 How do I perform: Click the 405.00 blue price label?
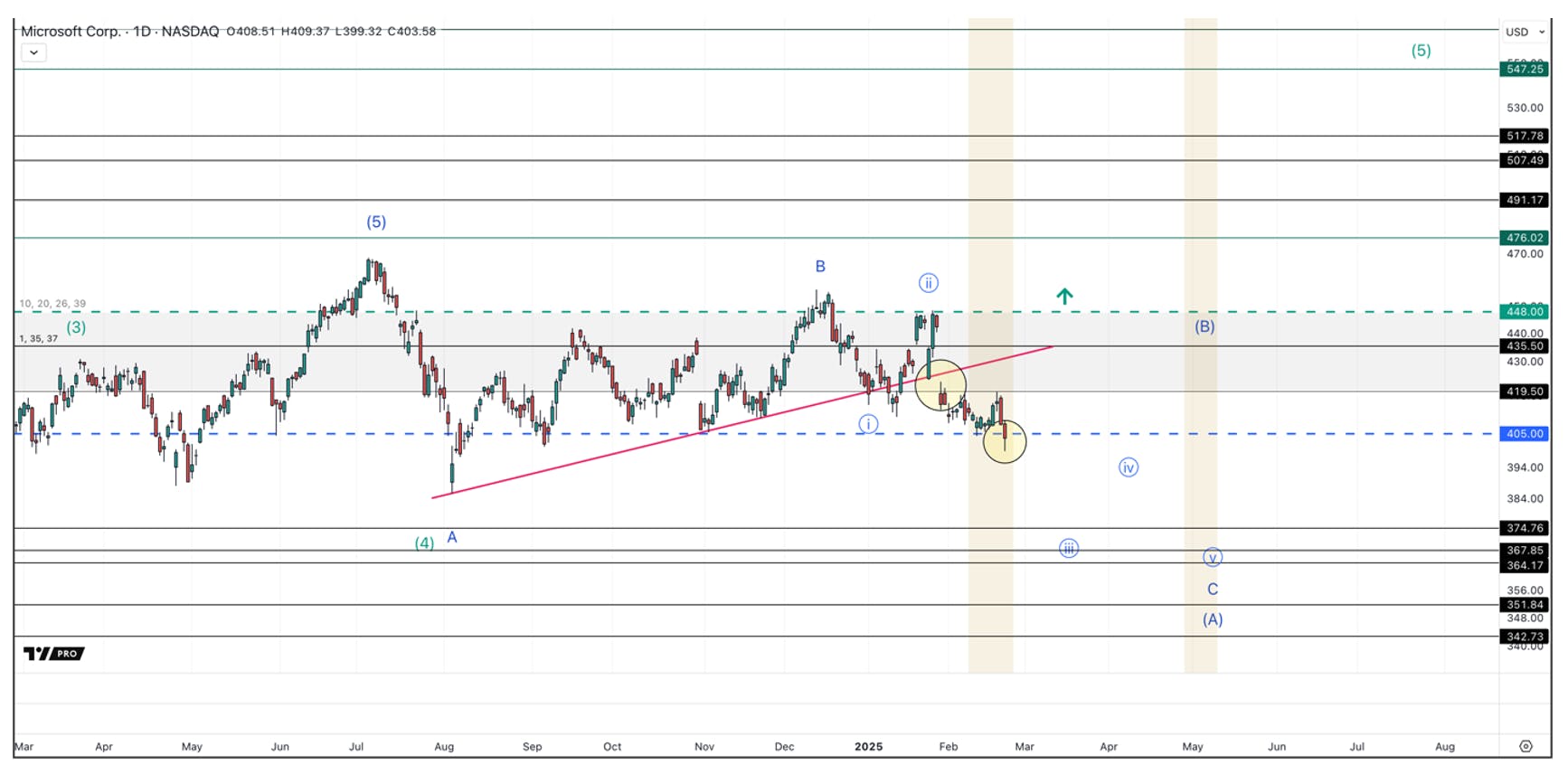pyautogui.click(x=1525, y=433)
